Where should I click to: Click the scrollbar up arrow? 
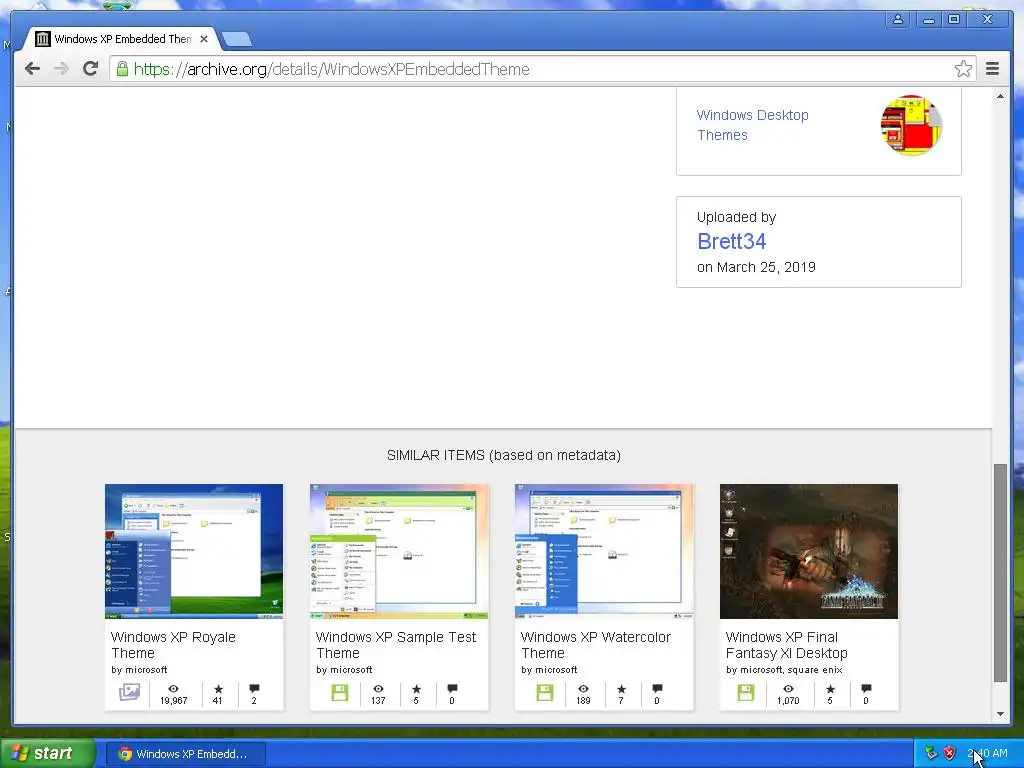pyautogui.click(x=1000, y=96)
